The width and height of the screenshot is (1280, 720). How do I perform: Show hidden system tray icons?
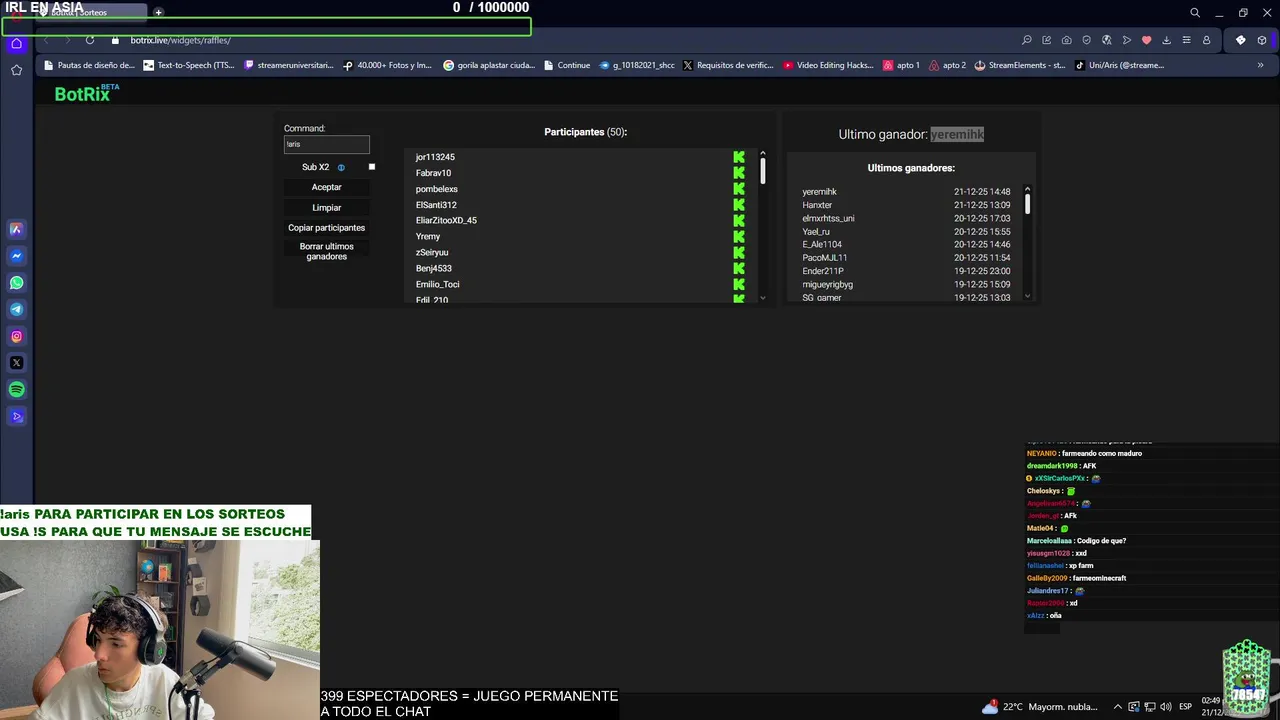click(1118, 706)
